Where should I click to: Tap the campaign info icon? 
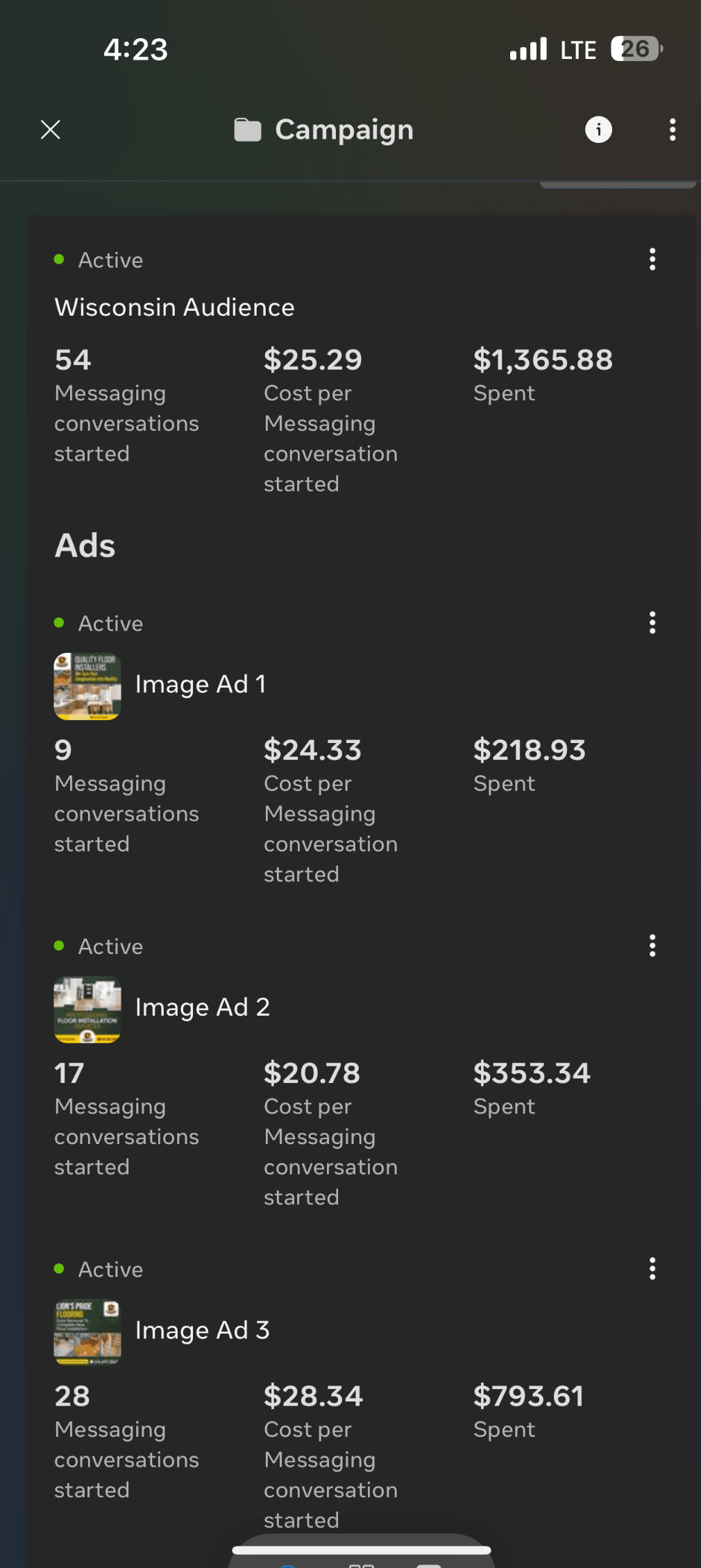pos(598,130)
